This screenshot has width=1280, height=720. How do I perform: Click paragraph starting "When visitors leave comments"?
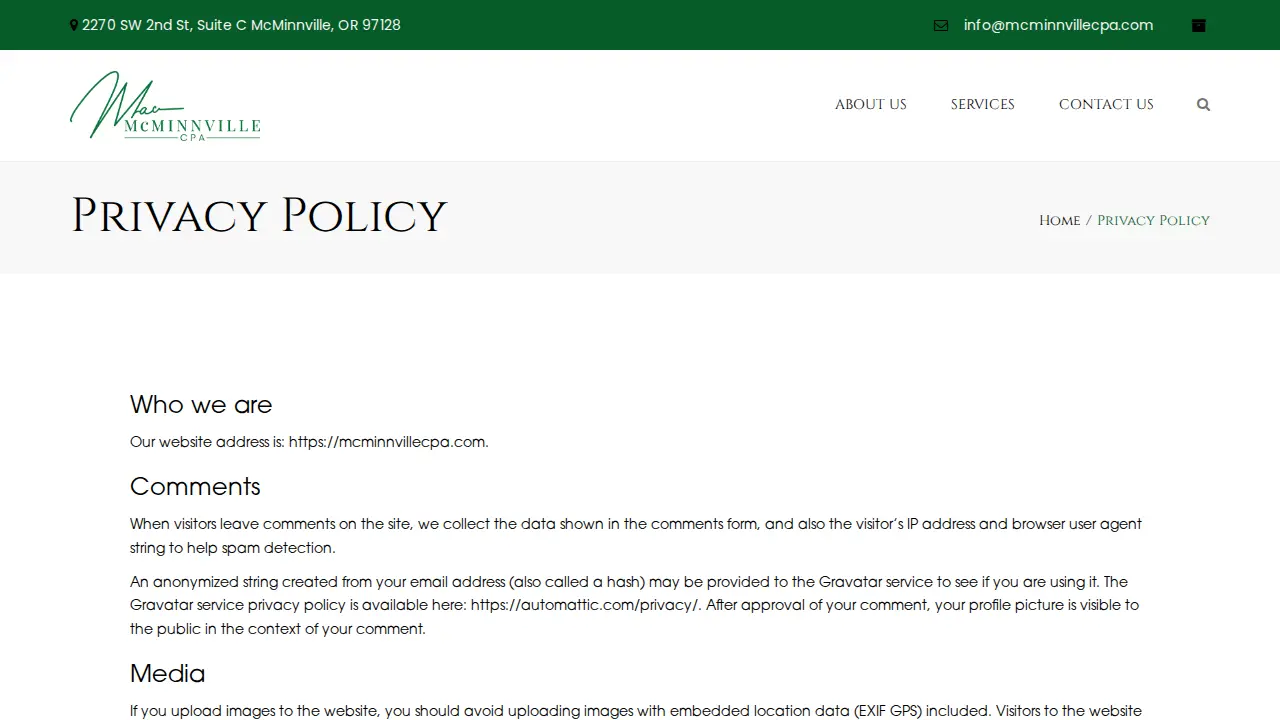636,536
